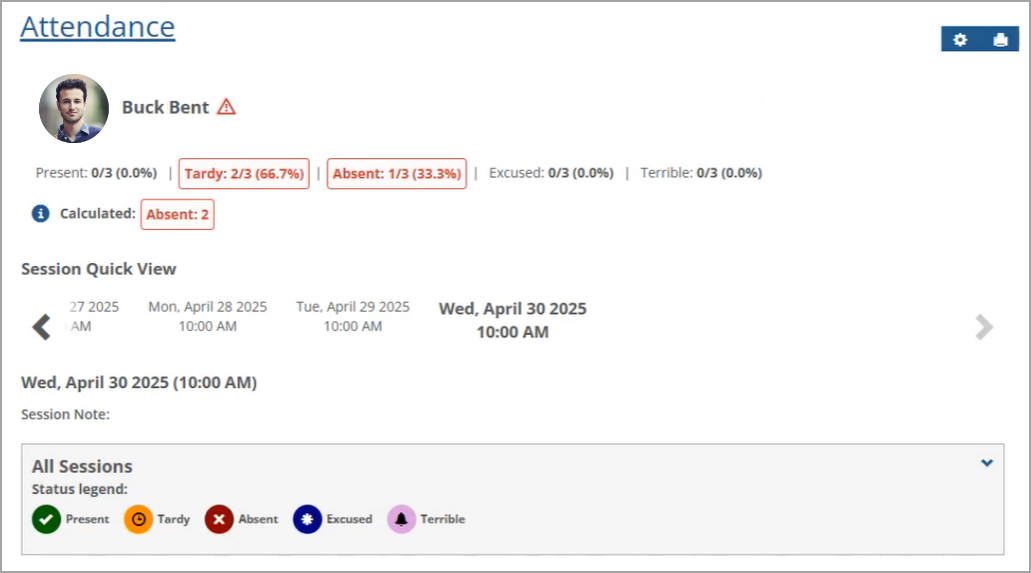The height and width of the screenshot is (573, 1031).
Task: Click the Absent: 1/3 (33.3%) badge
Action: pos(396,174)
